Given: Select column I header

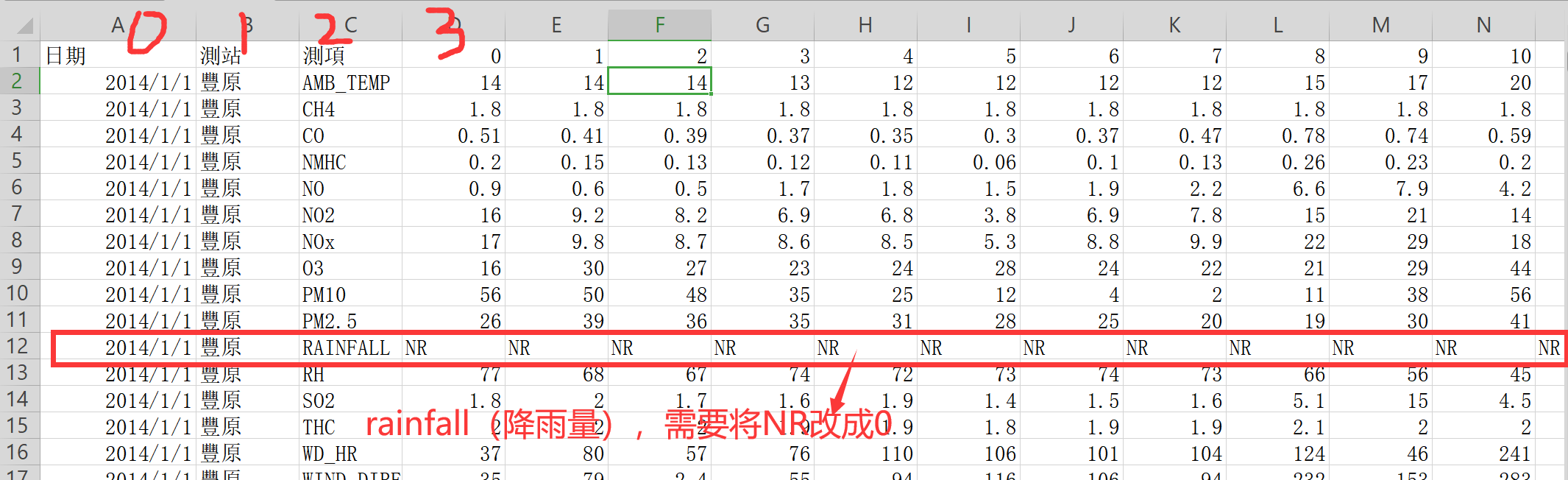Looking at the screenshot, I should pyautogui.click(x=968, y=25).
